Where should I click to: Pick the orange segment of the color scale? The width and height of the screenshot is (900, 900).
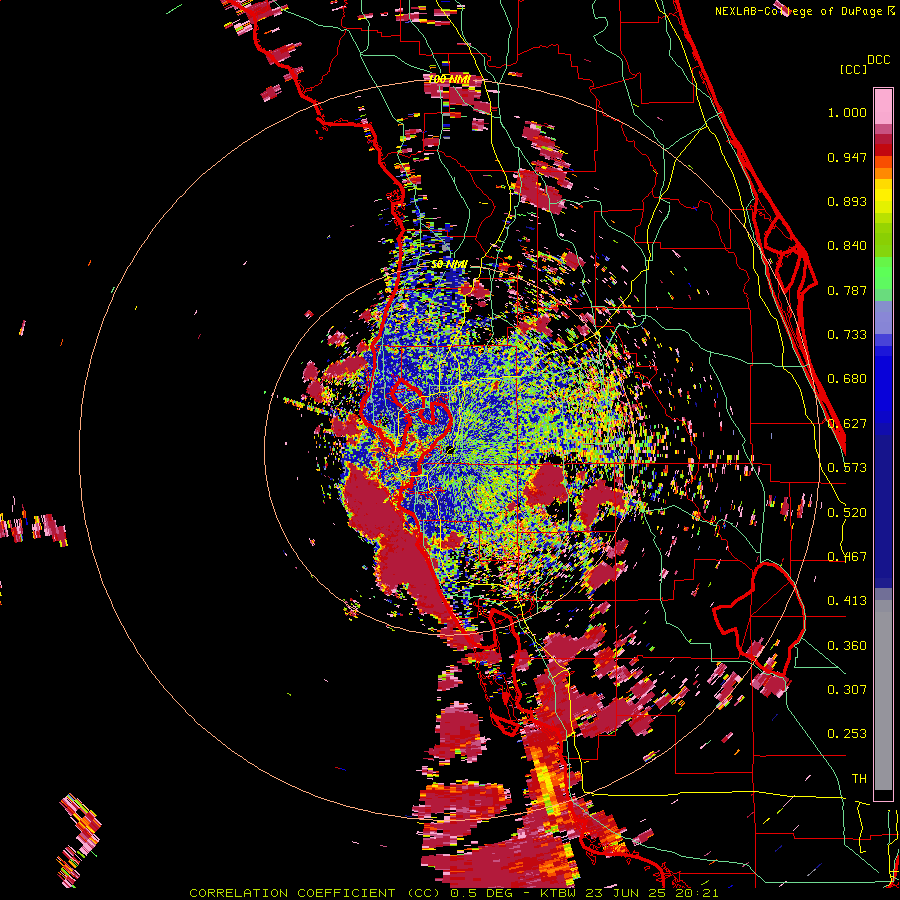883,173
